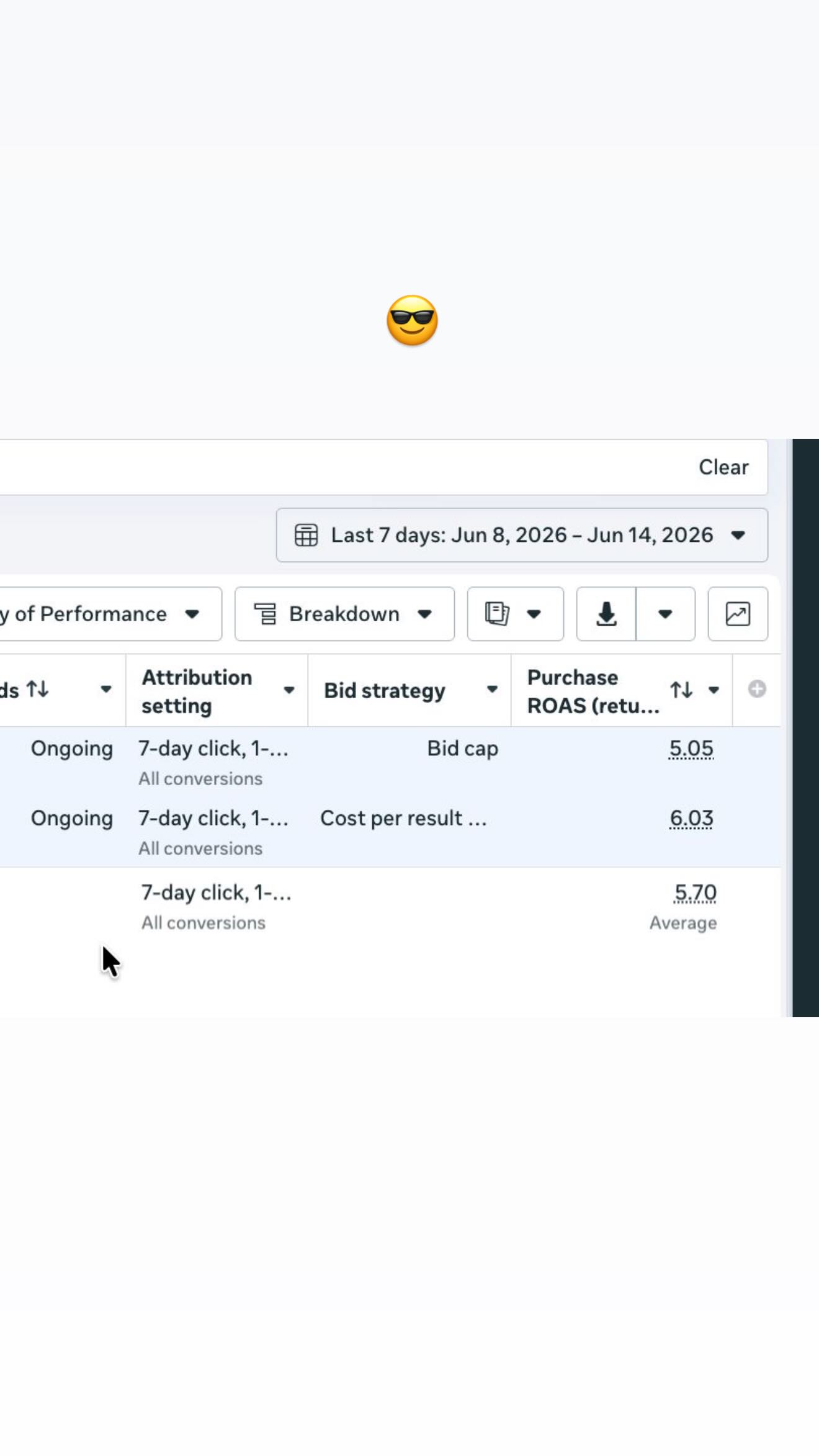Sort by Purchase ROAS arrows icon
Screen dimensions: 819x1456
(x=681, y=690)
